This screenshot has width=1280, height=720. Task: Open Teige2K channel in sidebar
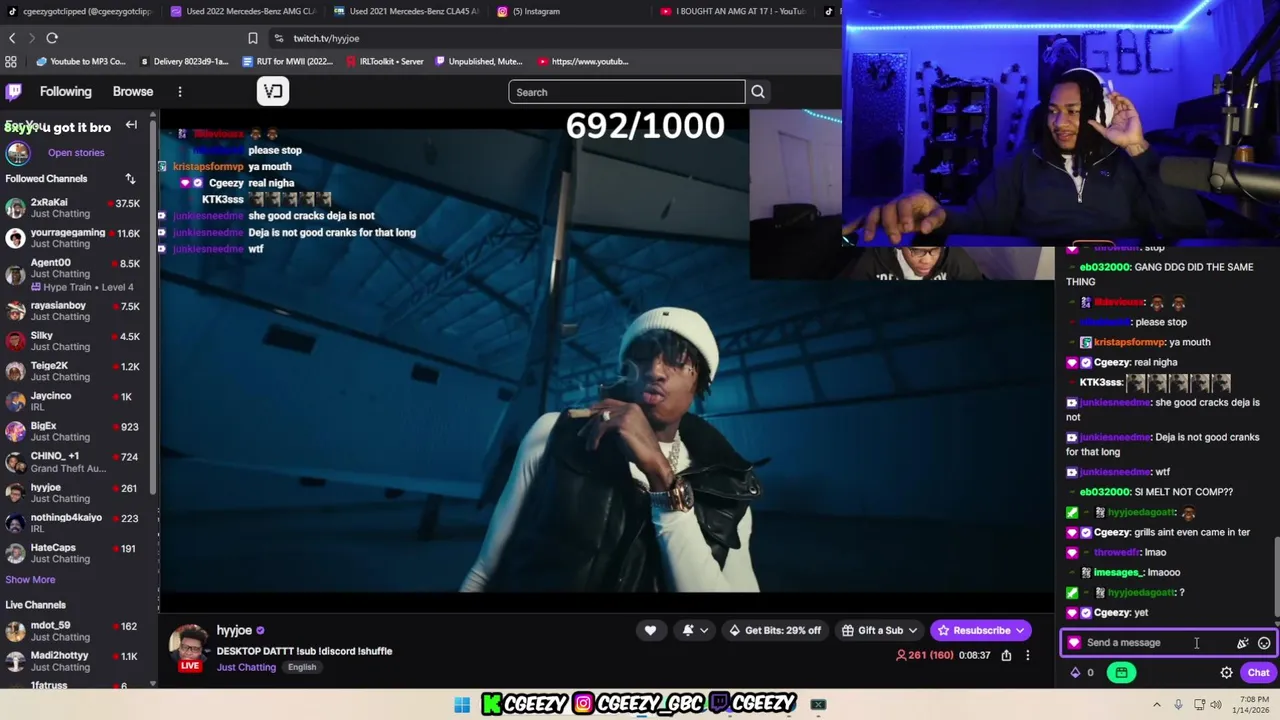75,371
